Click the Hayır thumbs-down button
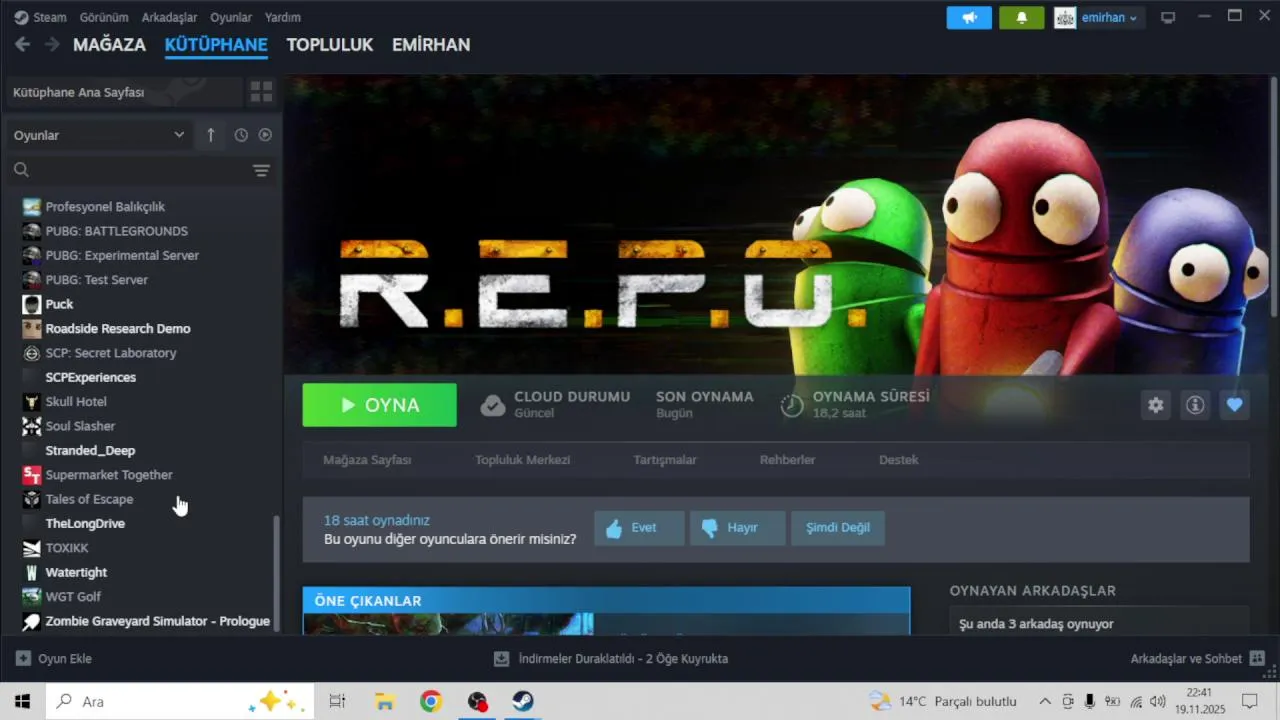 click(x=737, y=528)
